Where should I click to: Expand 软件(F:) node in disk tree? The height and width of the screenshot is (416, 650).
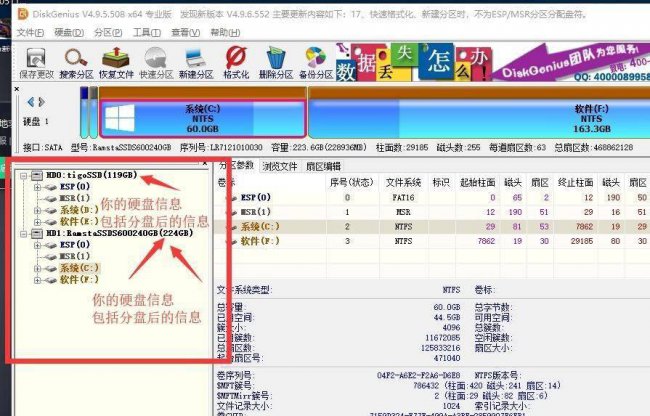click(37, 280)
